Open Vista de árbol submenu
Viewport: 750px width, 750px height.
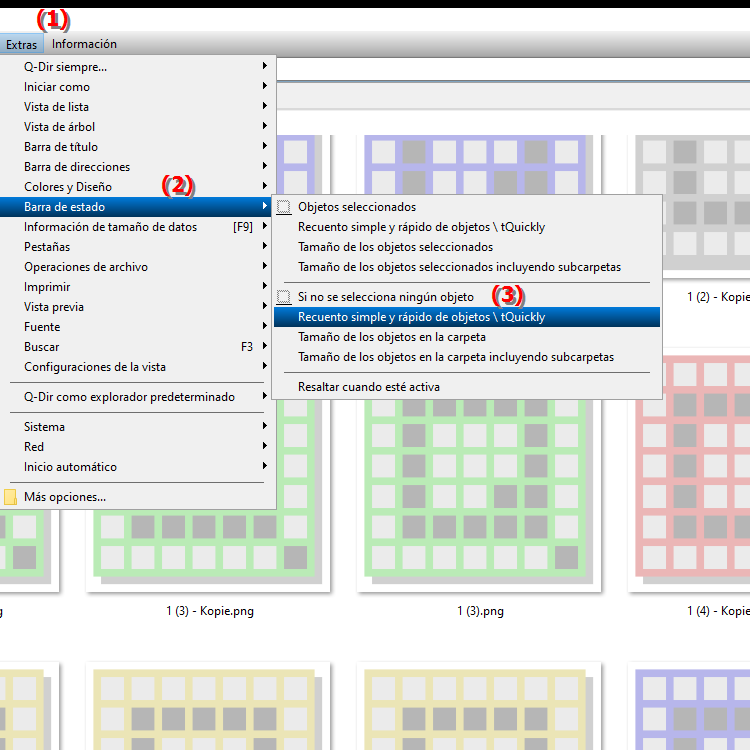click(138, 127)
